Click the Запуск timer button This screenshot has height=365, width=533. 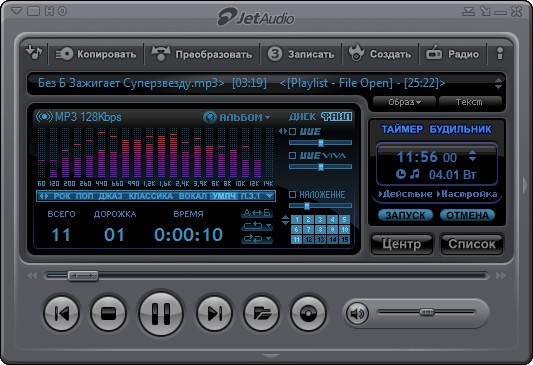(405, 215)
